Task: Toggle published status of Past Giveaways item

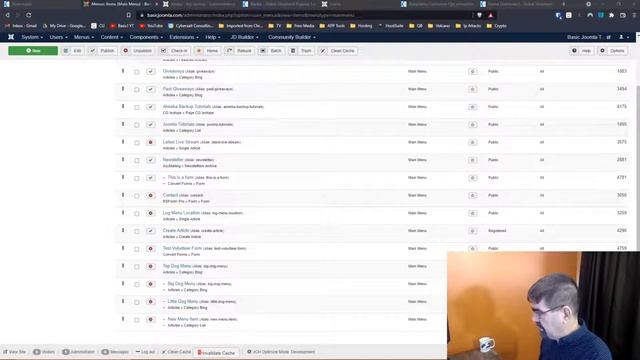Action: [x=151, y=89]
